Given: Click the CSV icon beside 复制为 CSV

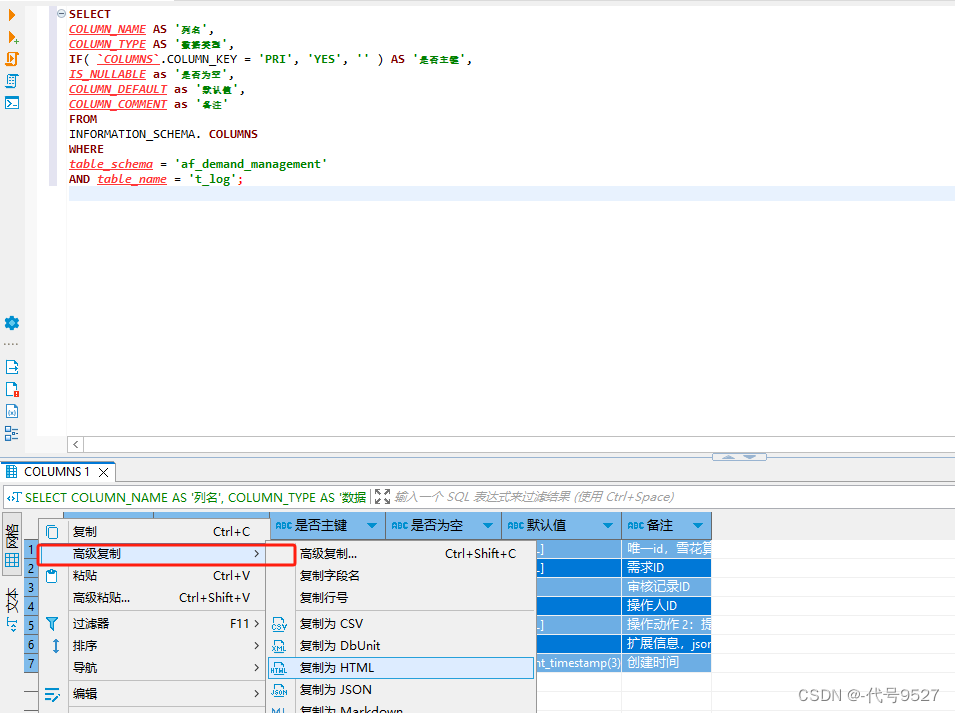Looking at the screenshot, I should [x=279, y=624].
